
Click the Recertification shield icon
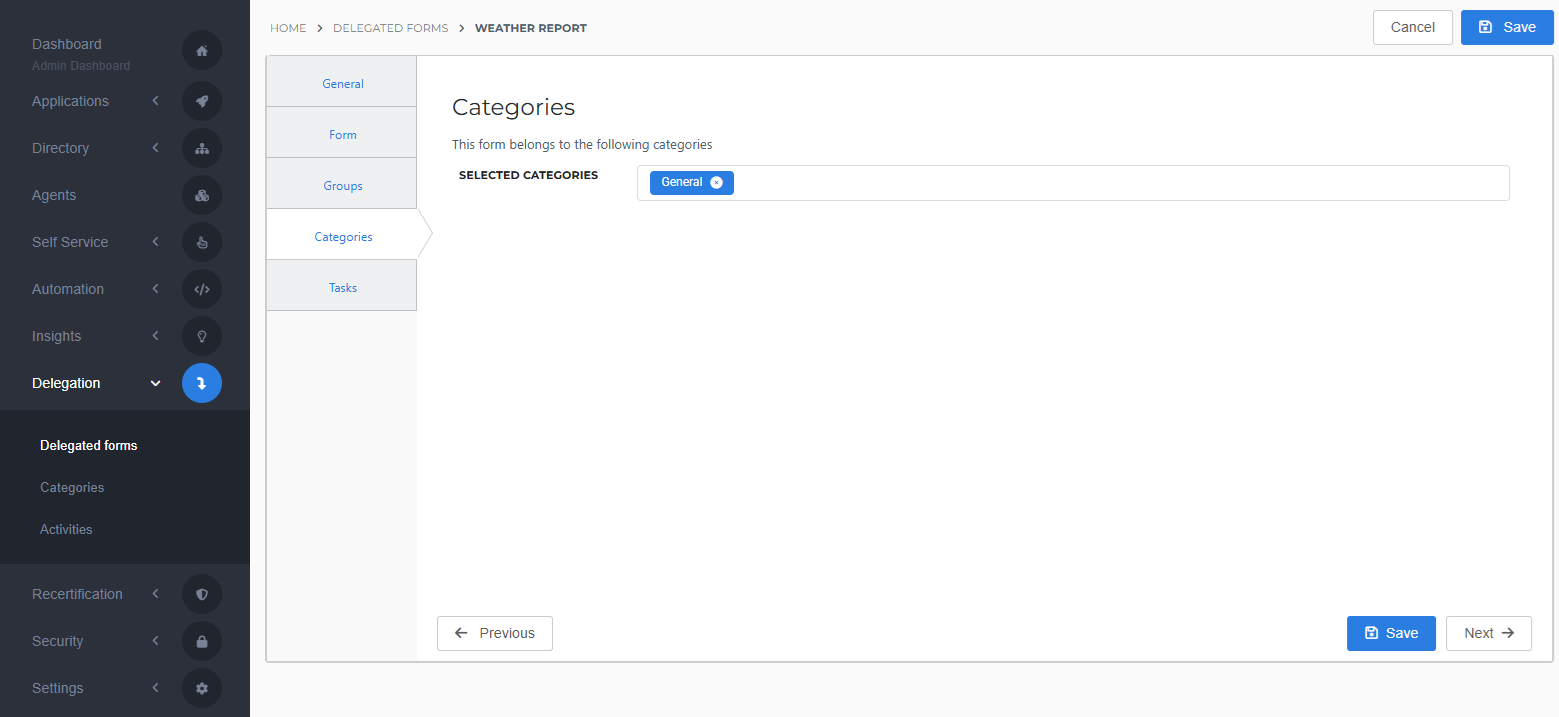tap(201, 593)
